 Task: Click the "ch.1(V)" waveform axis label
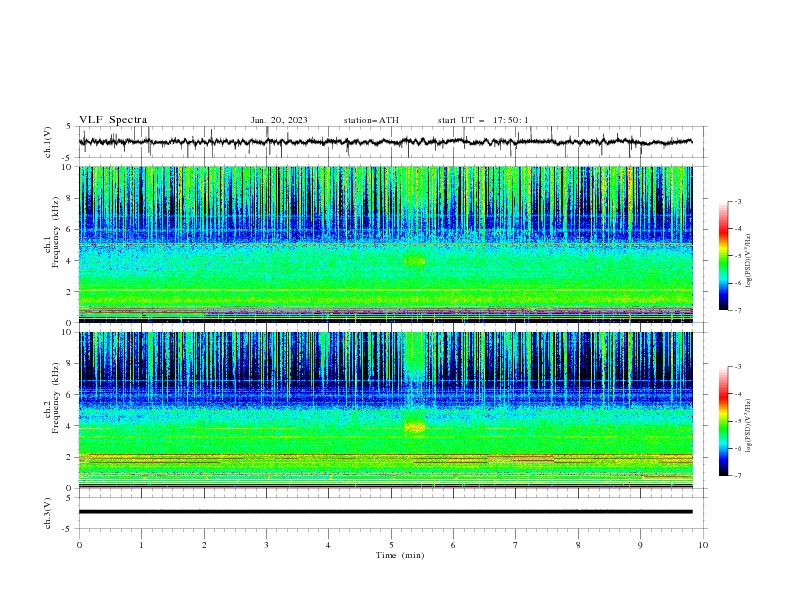pos(48,142)
